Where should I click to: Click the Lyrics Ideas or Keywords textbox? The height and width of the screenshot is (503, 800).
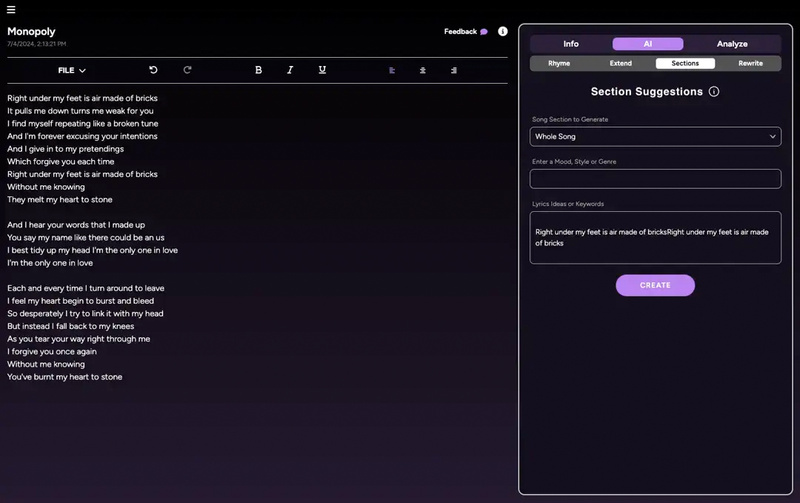pos(655,238)
